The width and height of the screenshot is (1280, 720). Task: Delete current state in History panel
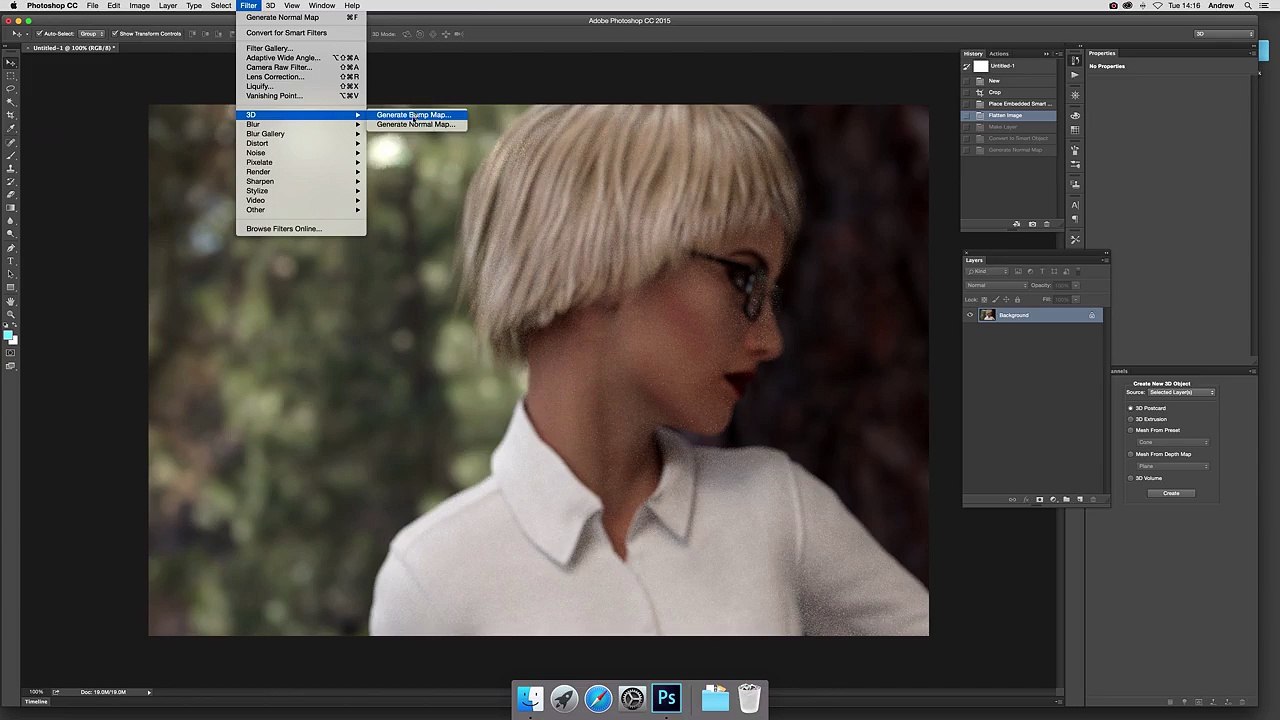1047,224
